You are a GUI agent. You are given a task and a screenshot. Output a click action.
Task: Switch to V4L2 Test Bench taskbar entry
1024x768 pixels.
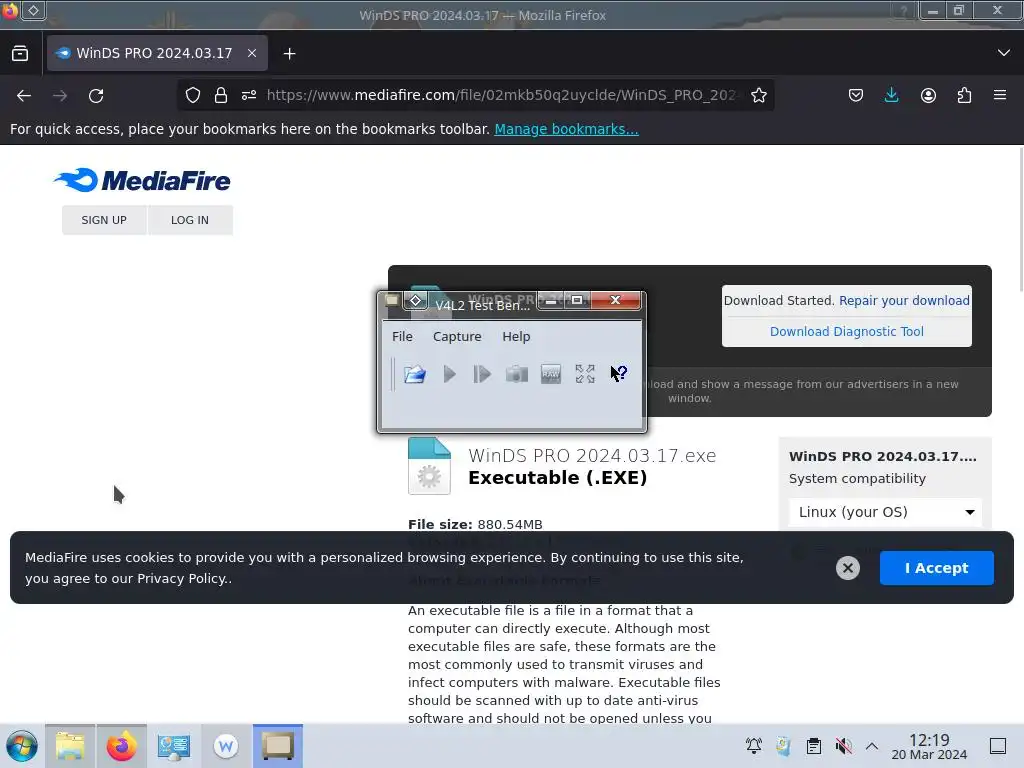tap(278, 746)
